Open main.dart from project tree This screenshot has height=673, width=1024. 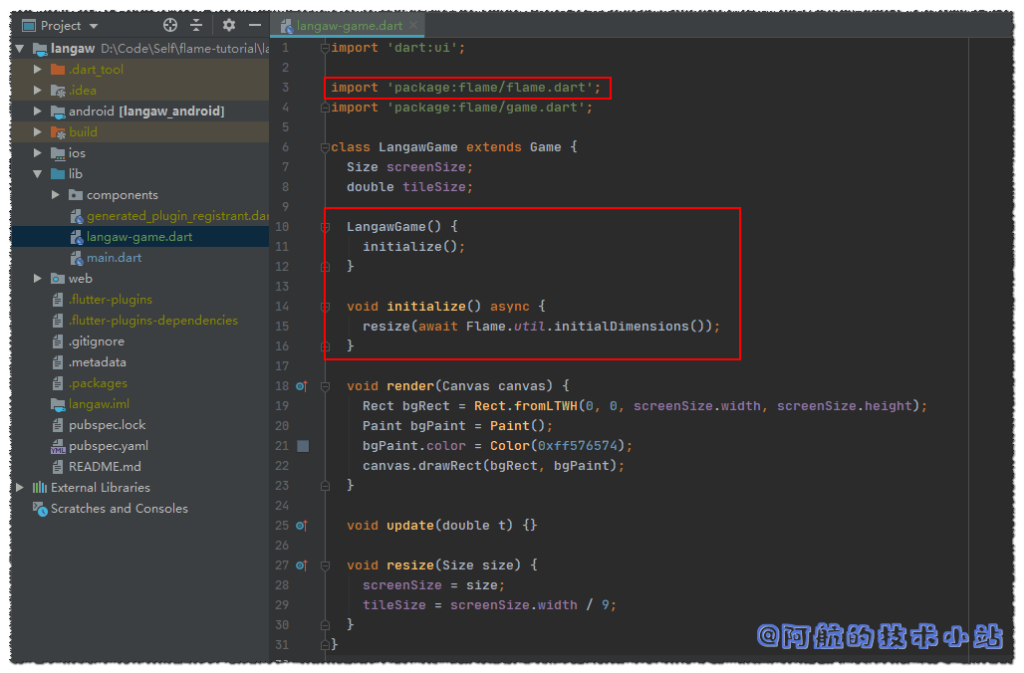113,258
